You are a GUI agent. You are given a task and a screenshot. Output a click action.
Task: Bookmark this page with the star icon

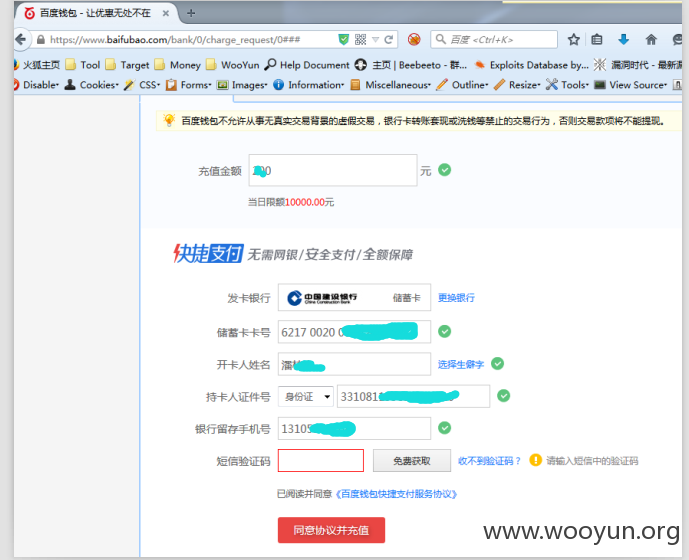pyautogui.click(x=573, y=40)
